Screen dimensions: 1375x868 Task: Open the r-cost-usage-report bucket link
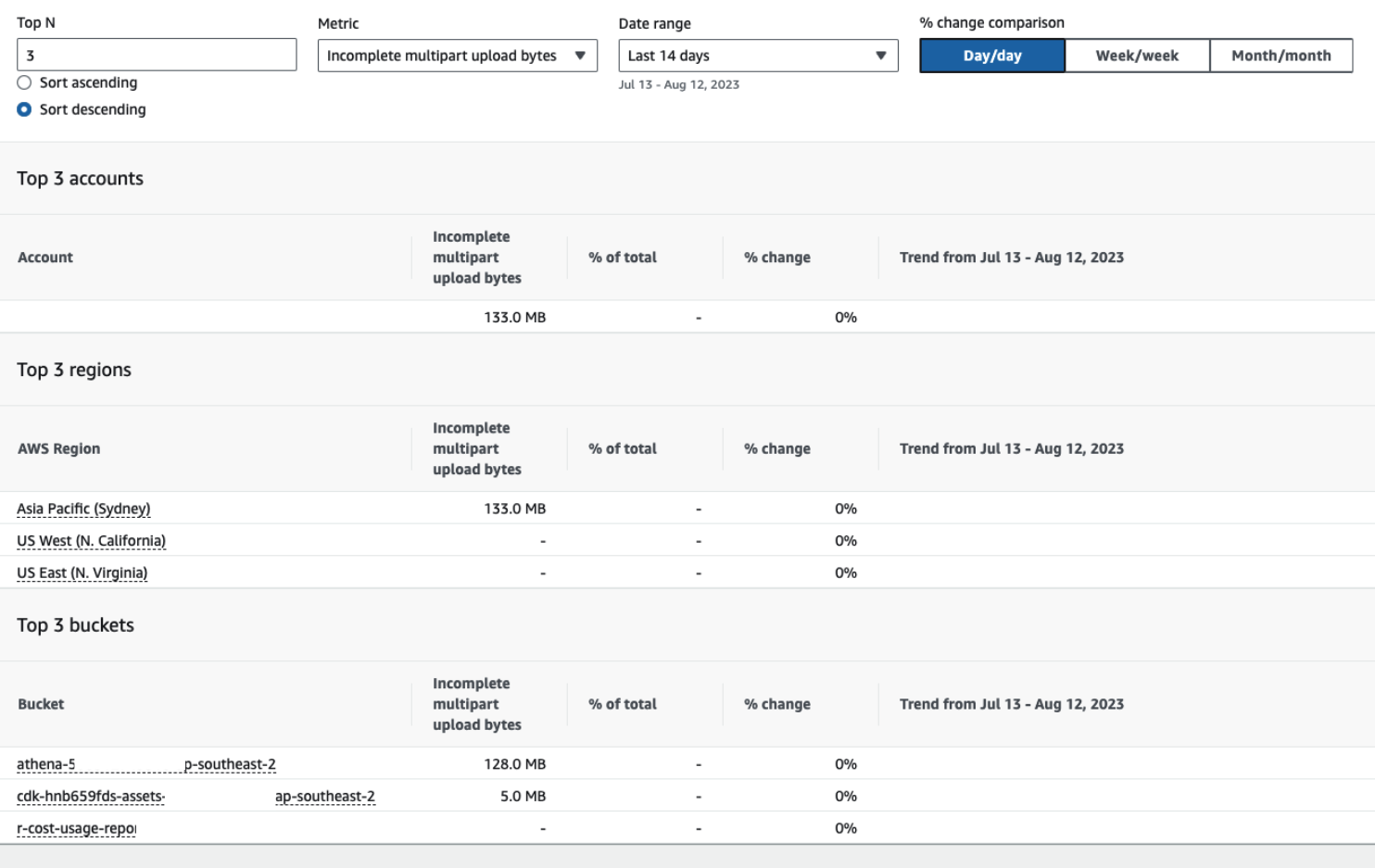tap(76, 827)
